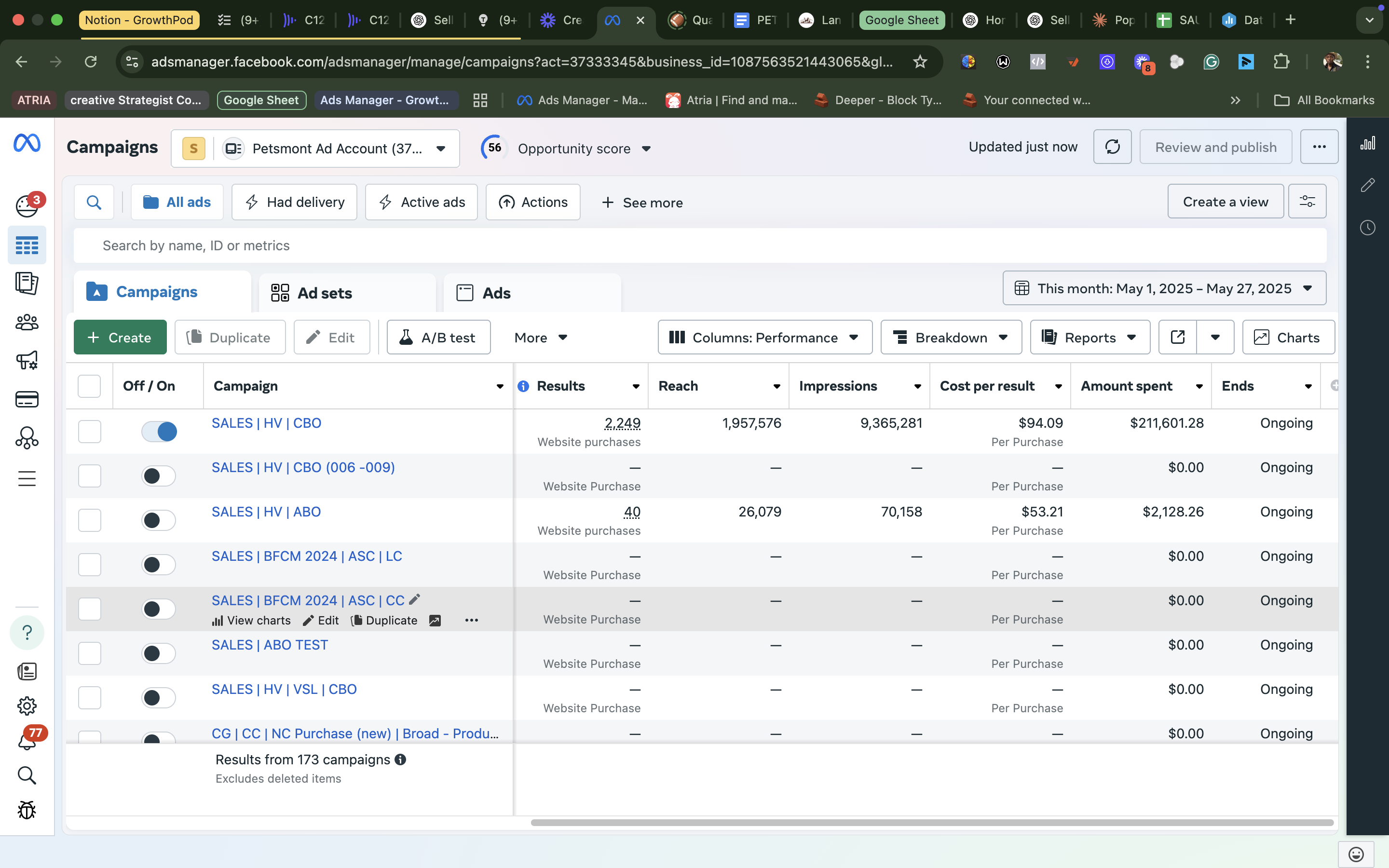Click the Create a view button
1389x868 pixels.
pyautogui.click(x=1226, y=202)
